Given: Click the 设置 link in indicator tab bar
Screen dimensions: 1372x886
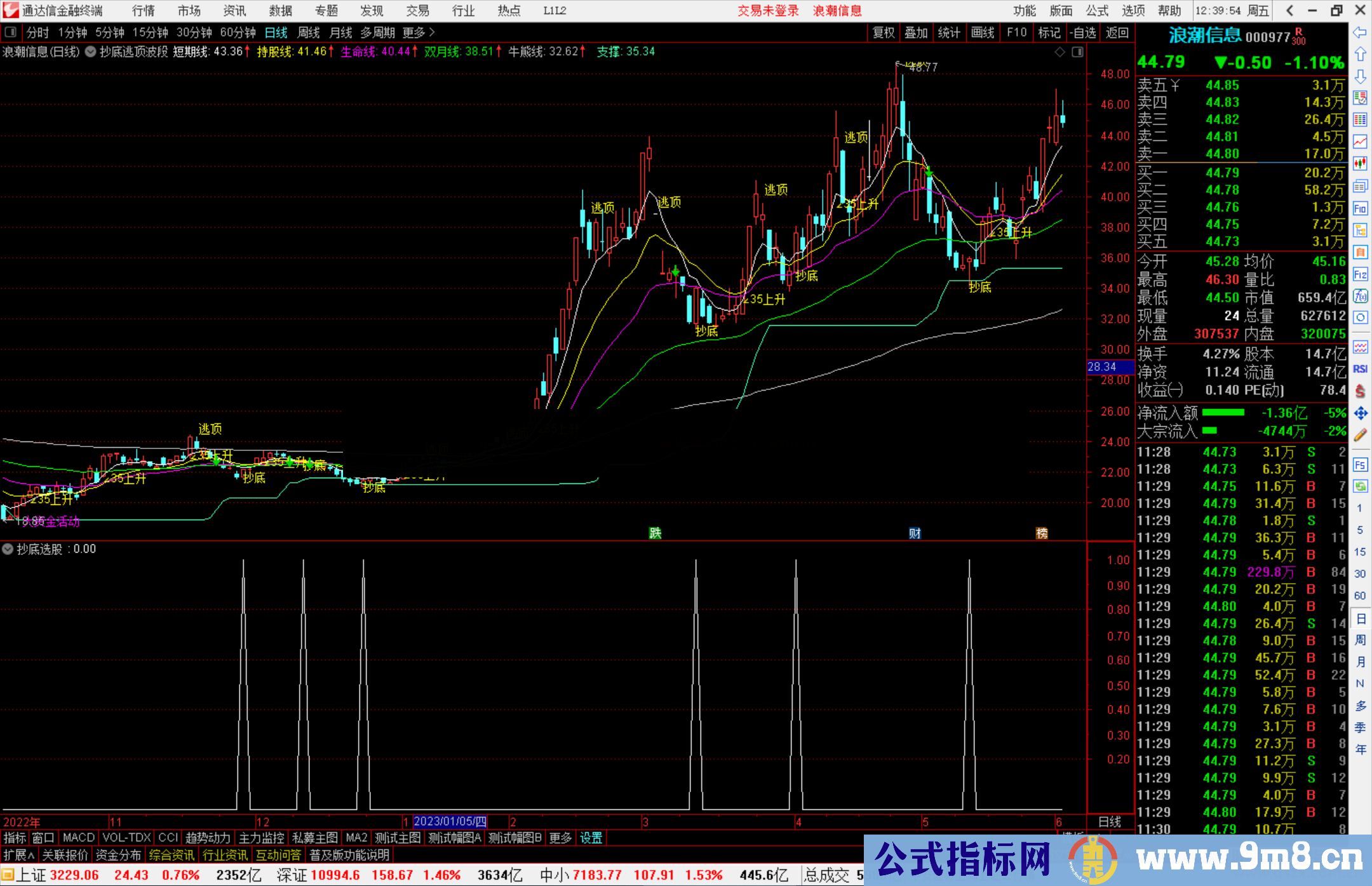Looking at the screenshot, I should point(591,838).
